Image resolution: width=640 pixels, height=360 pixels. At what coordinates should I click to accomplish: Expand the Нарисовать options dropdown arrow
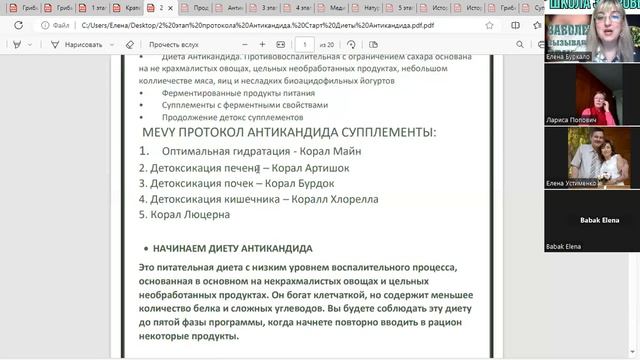(112, 44)
